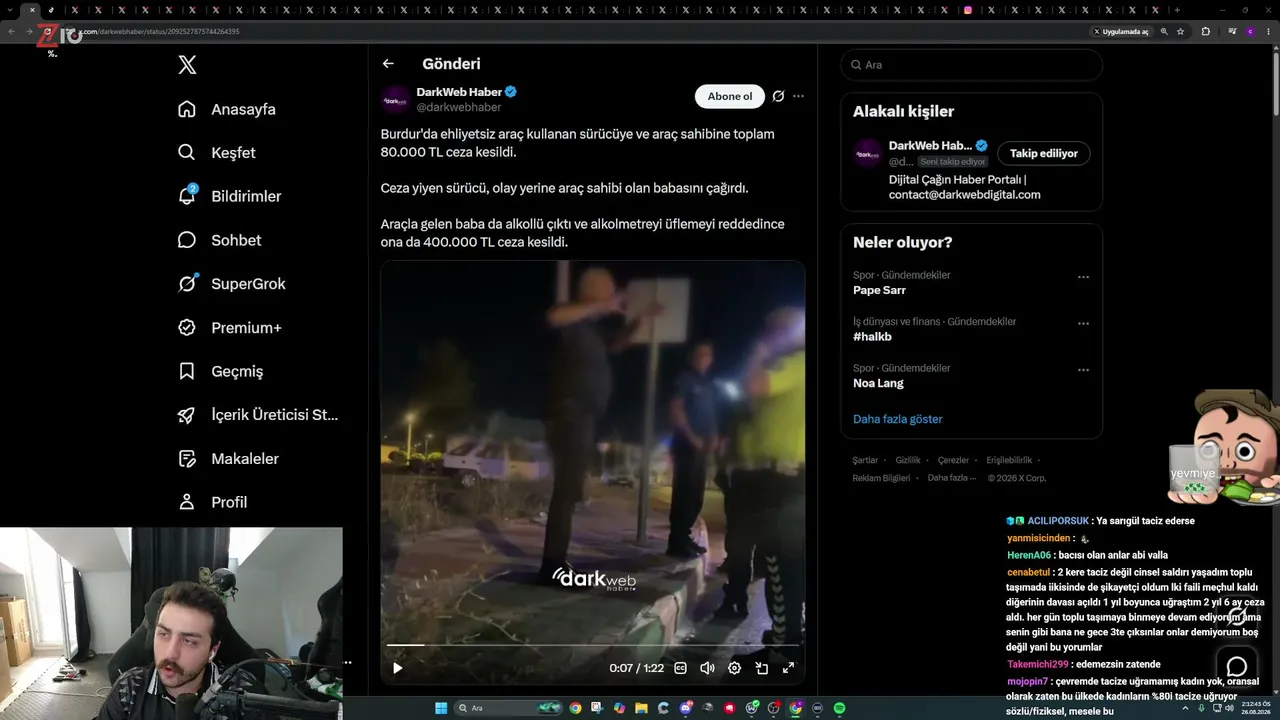Image resolution: width=1280 pixels, height=720 pixels.
Task: Open the Gizlilik footer link
Action: (908, 460)
